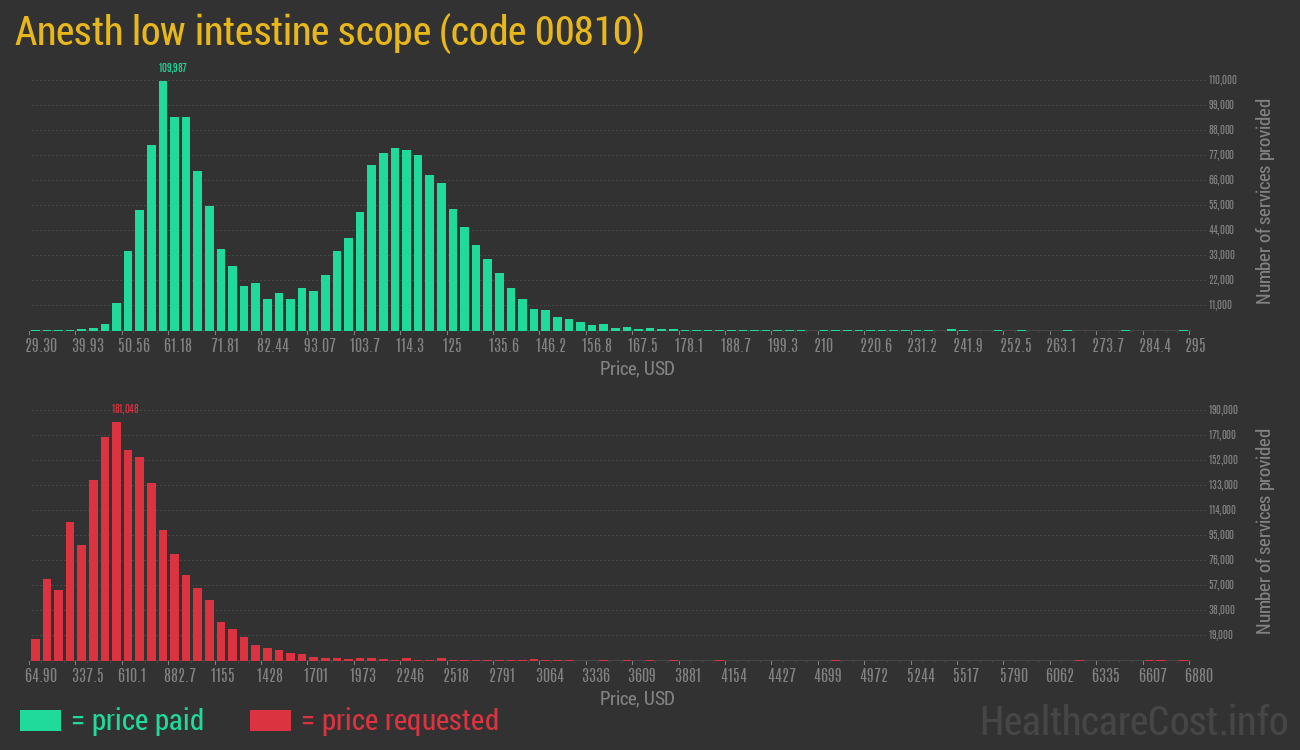Click the 181,048 peak value label
Screen dimensions: 1300x750
pos(125,409)
